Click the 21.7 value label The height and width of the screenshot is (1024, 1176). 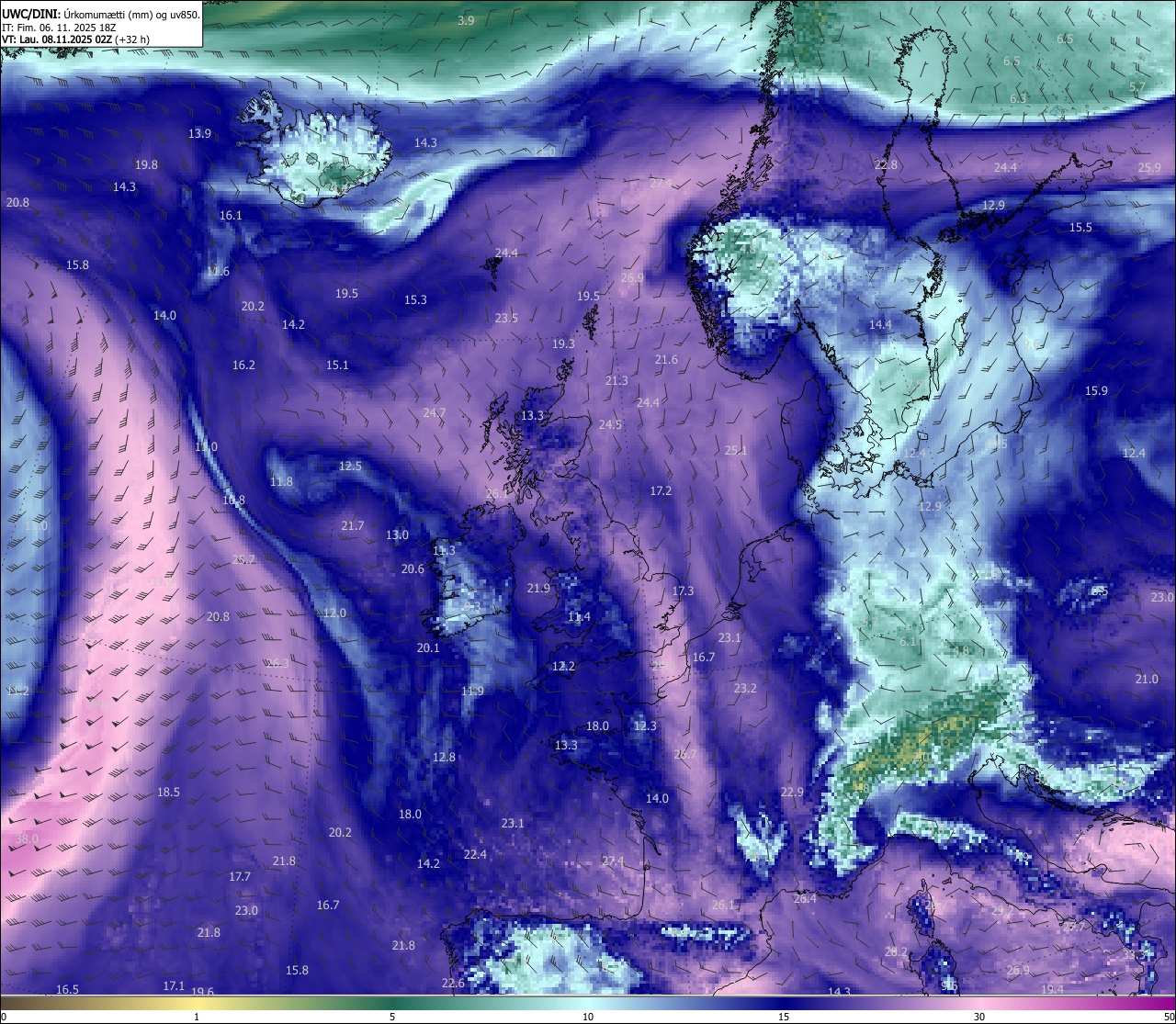tap(353, 525)
